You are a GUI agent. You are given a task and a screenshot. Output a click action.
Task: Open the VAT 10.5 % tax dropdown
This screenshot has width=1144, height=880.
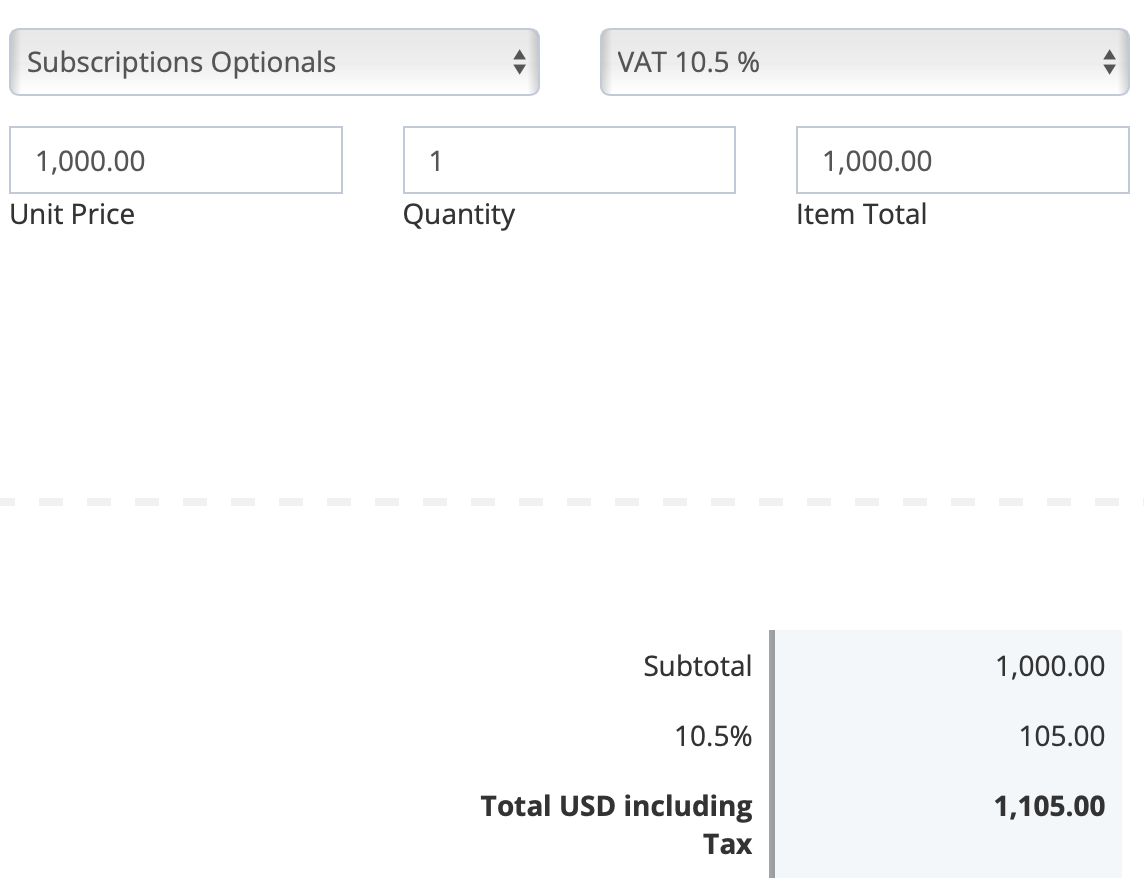click(850, 62)
